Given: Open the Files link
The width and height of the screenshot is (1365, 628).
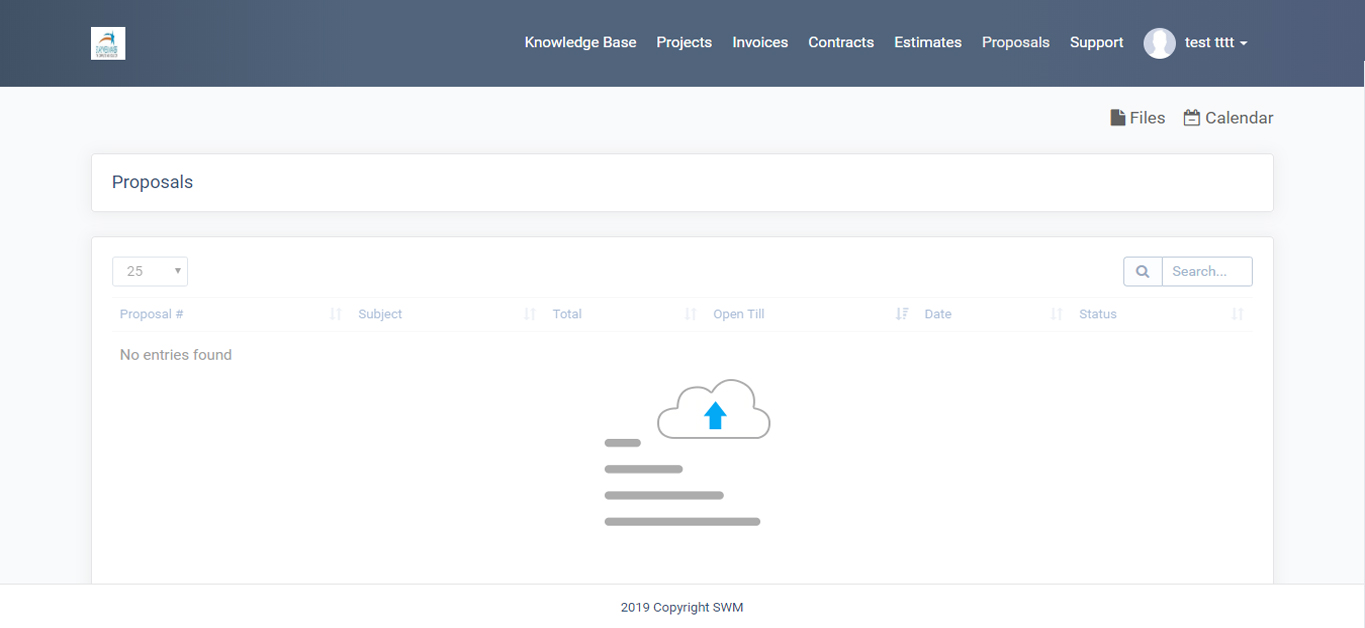Looking at the screenshot, I should 1138,118.
